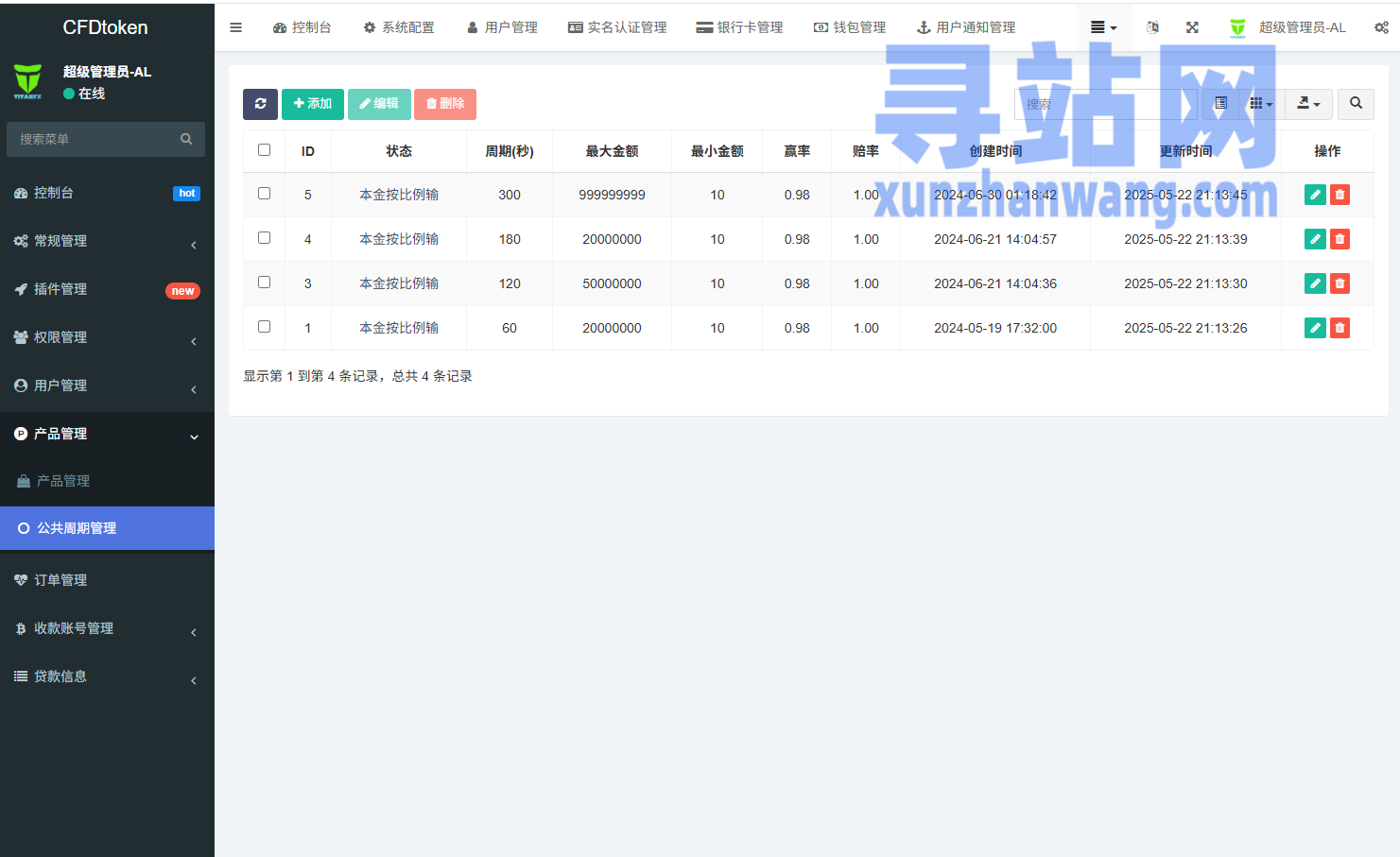
Task: Open the columns visibility dropdown
Action: coord(1261,104)
